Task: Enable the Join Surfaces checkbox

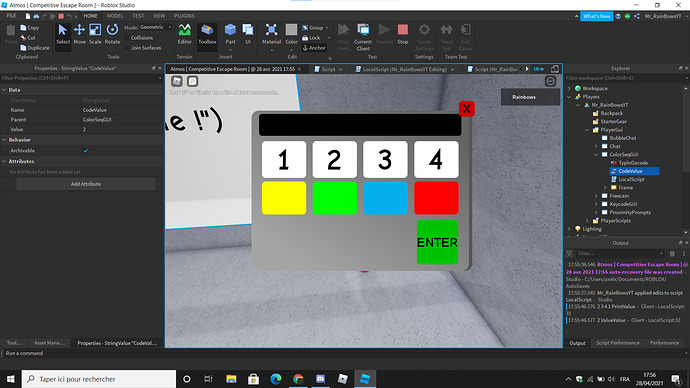Action: (127, 48)
